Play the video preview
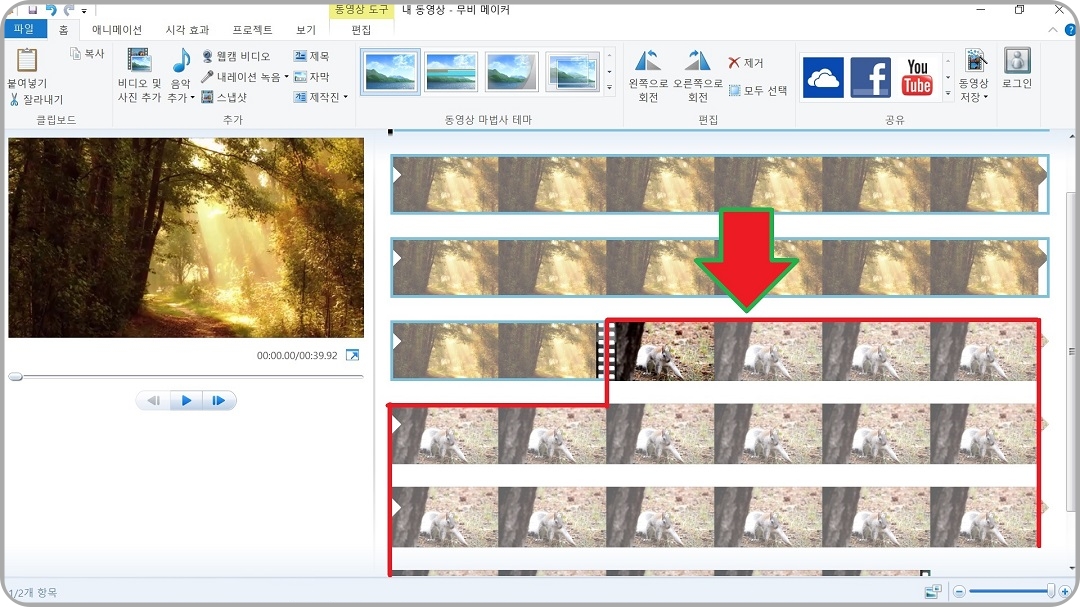Viewport: 1080px width, 607px height. coord(186,400)
